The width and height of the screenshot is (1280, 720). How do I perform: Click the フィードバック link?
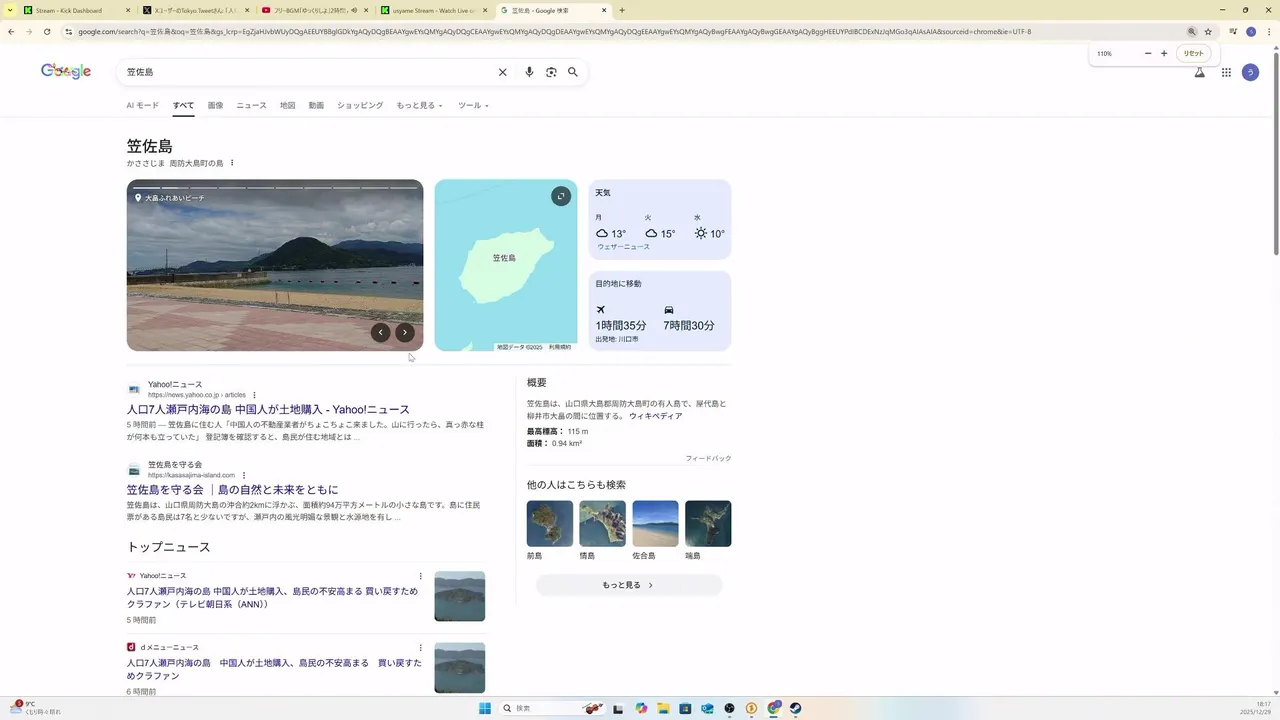708,458
